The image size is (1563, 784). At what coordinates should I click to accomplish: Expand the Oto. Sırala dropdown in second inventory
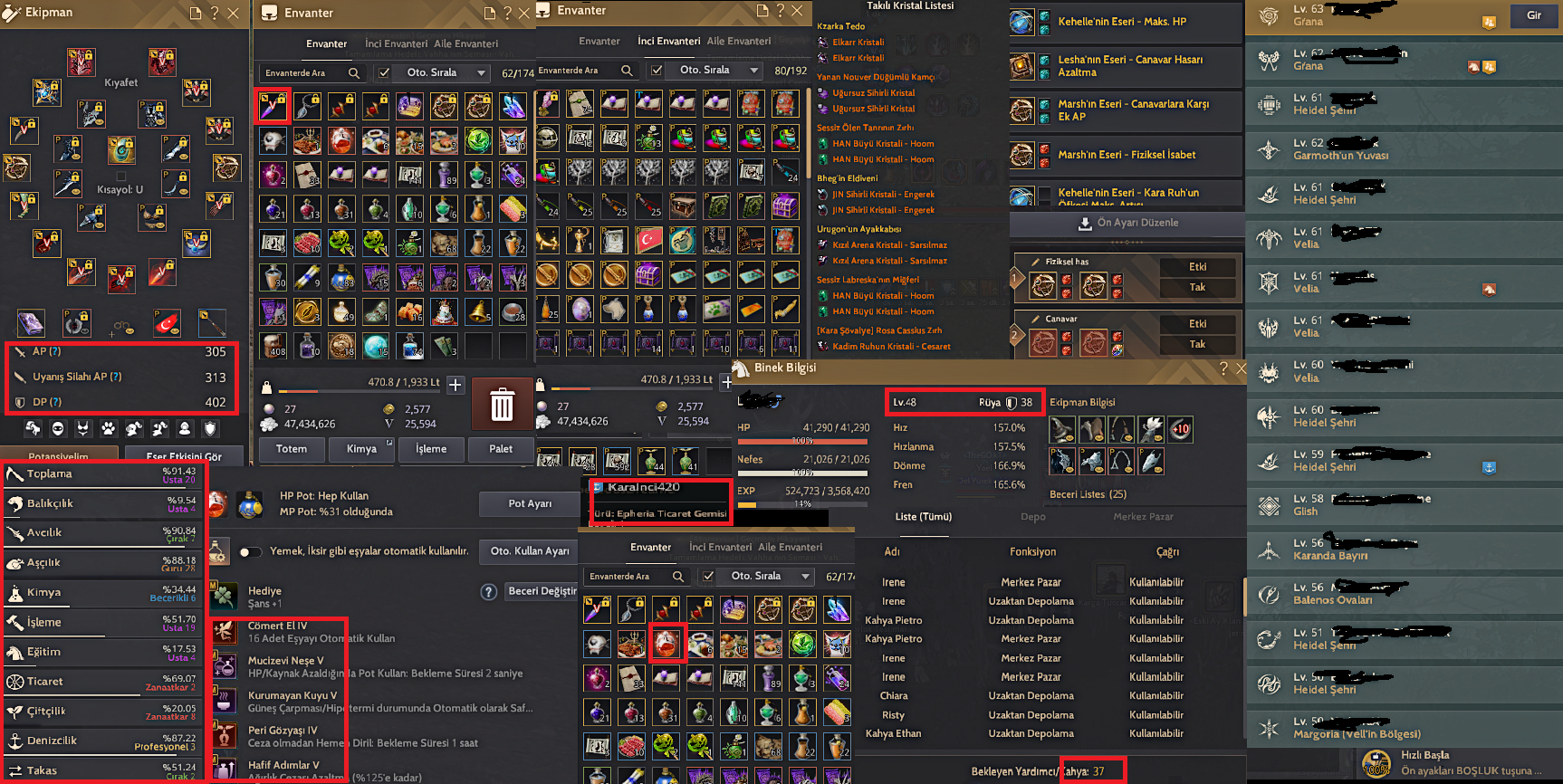[x=753, y=70]
